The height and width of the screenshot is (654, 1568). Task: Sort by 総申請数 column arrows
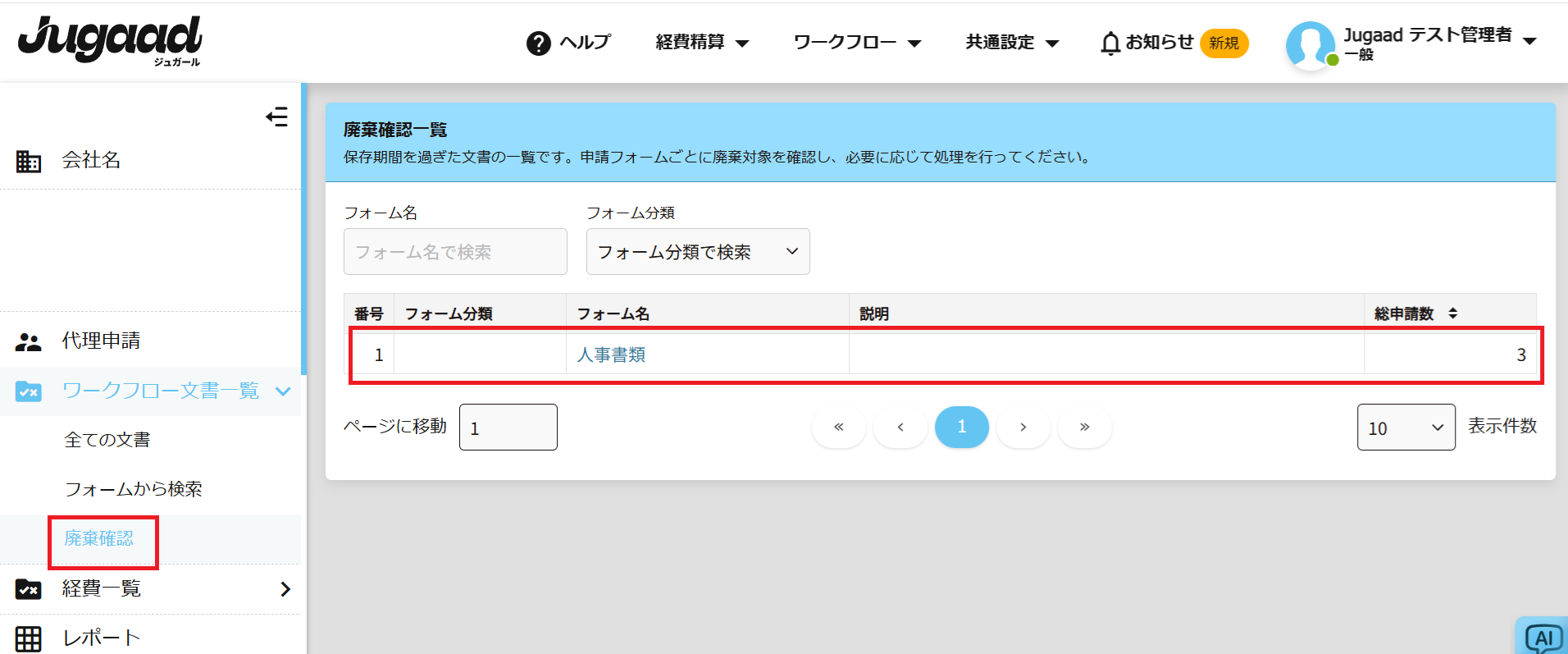(1452, 313)
